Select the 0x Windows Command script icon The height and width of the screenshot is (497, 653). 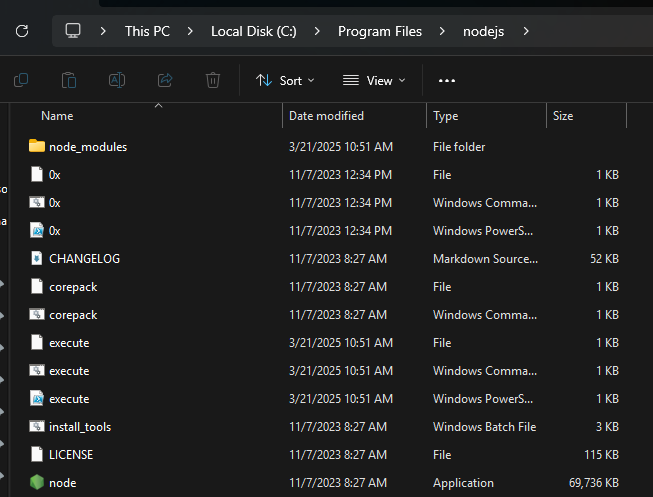(37, 202)
